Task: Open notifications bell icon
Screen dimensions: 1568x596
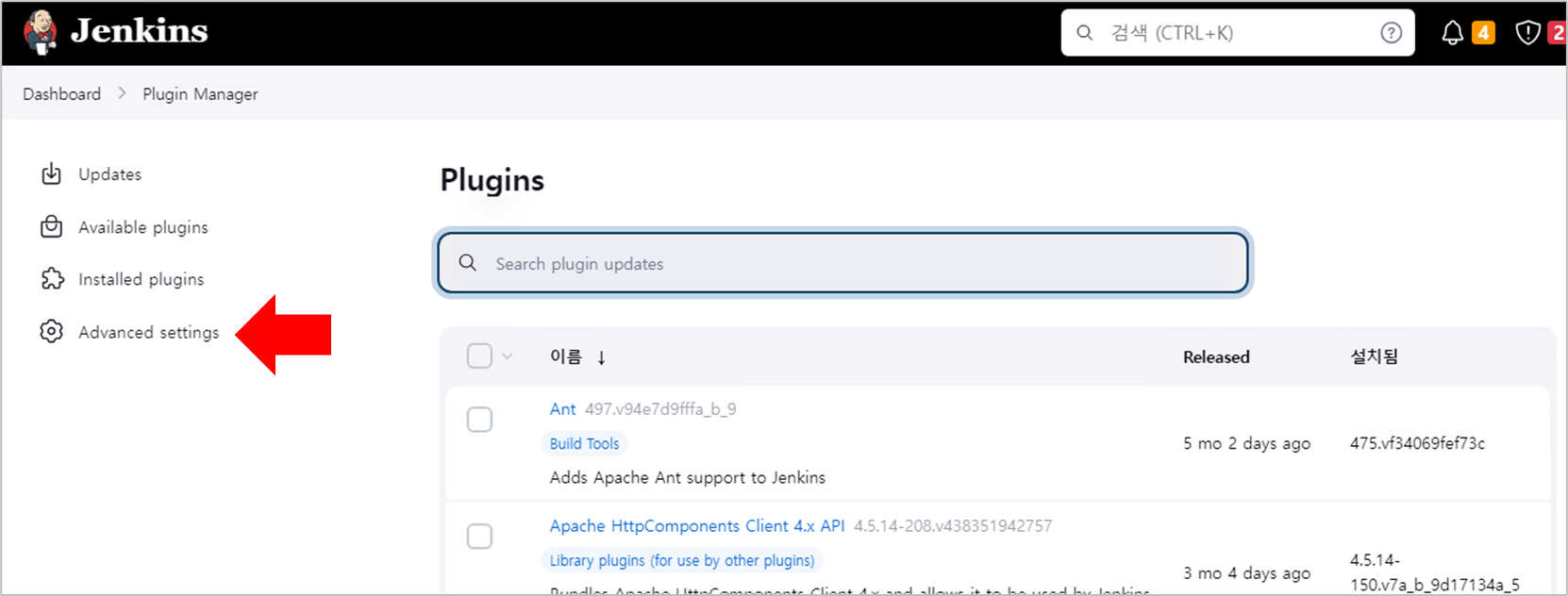Action: 1453,34
